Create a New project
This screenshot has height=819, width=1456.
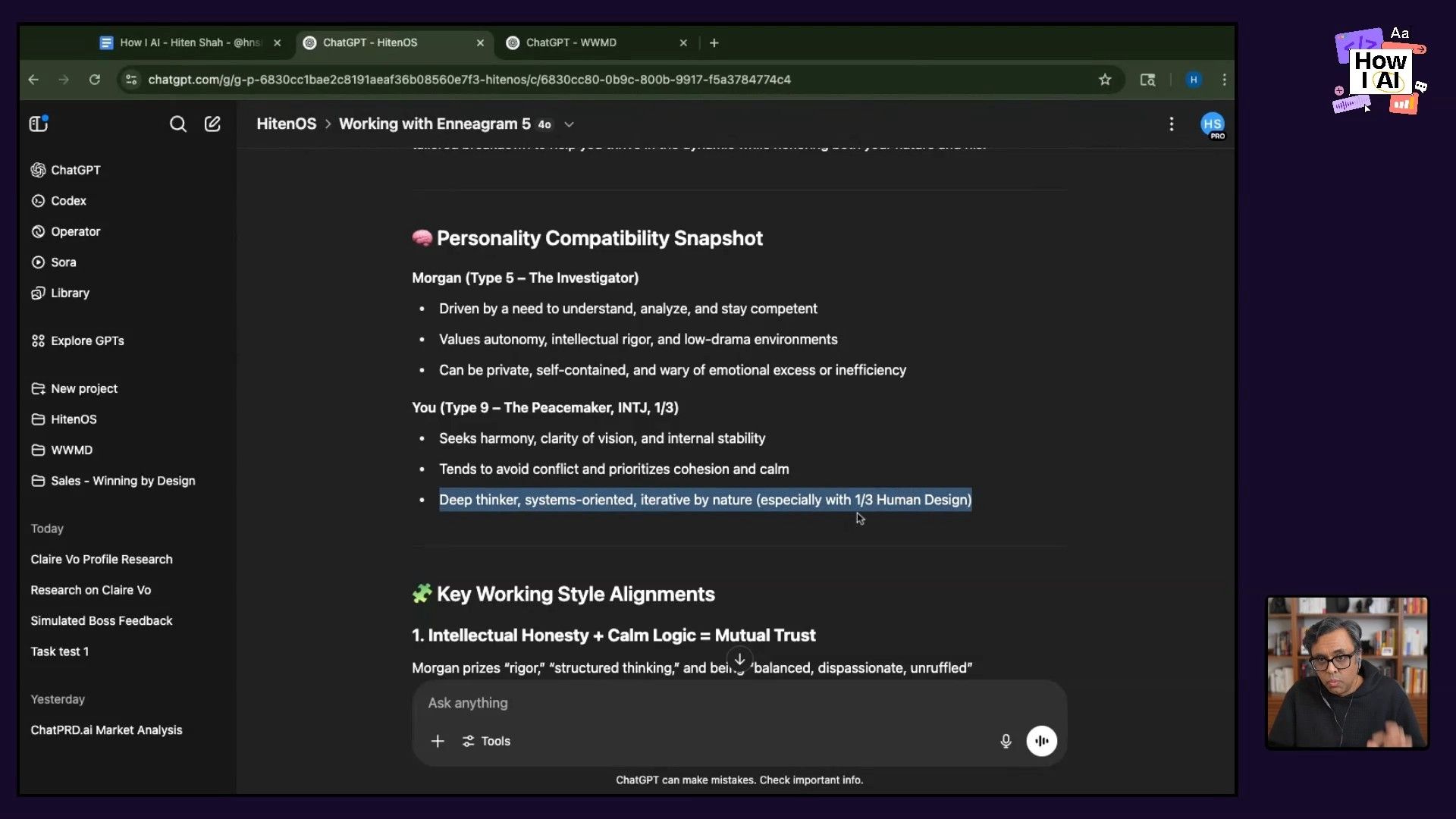[x=74, y=388]
